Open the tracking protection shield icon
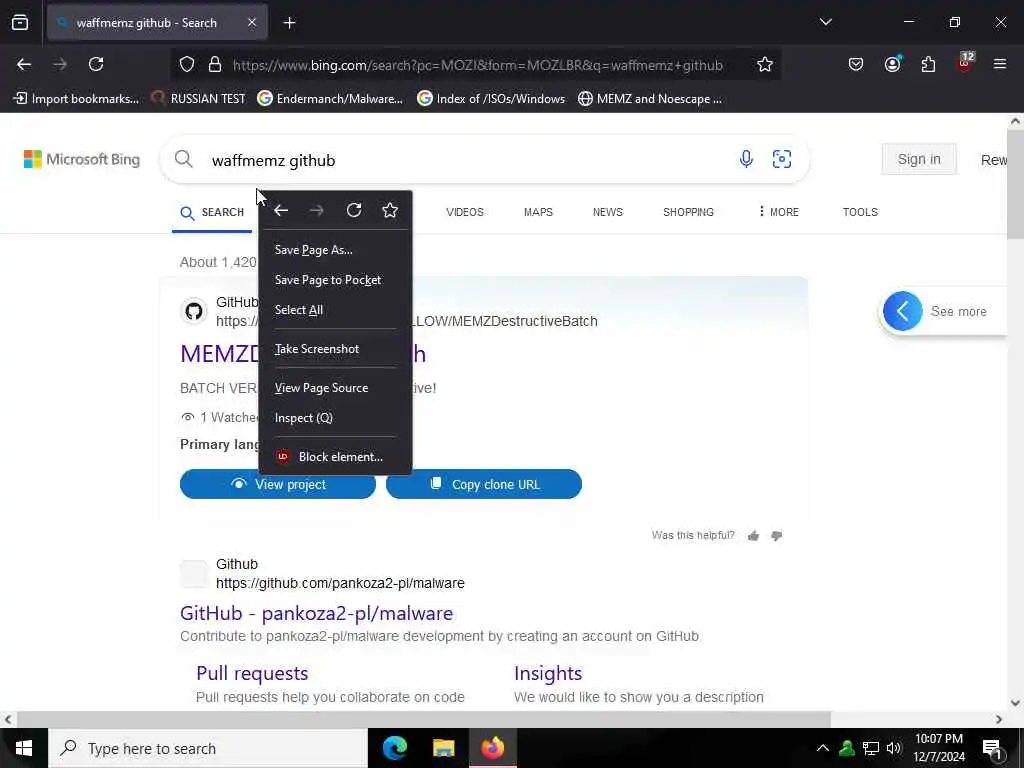 pyautogui.click(x=187, y=65)
